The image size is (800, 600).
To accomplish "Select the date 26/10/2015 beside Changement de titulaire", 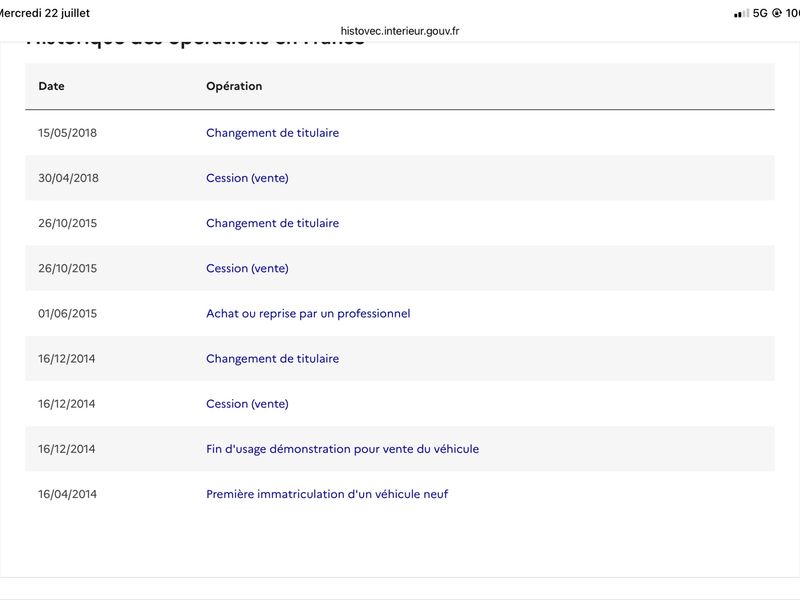I will tap(67, 223).
